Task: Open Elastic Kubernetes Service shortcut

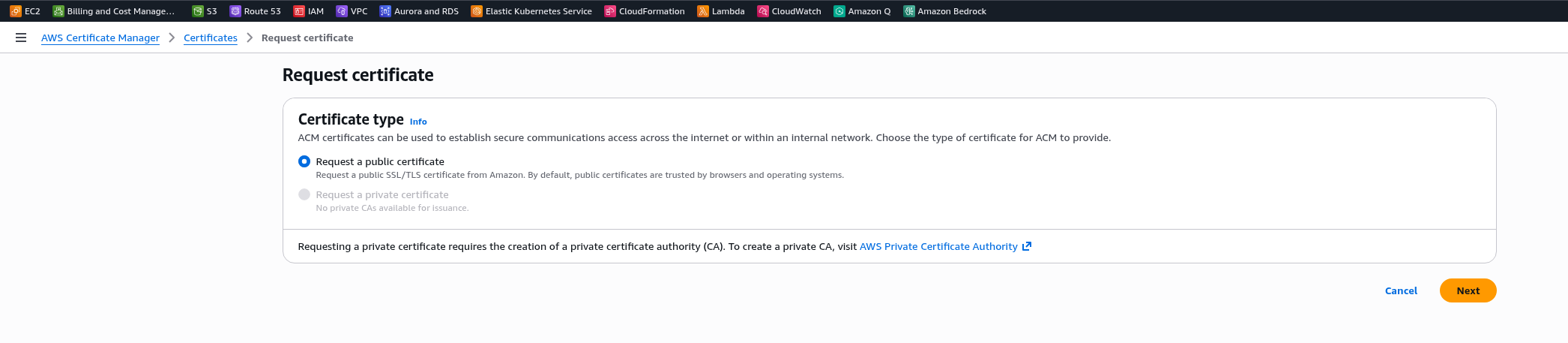Action: (x=531, y=11)
